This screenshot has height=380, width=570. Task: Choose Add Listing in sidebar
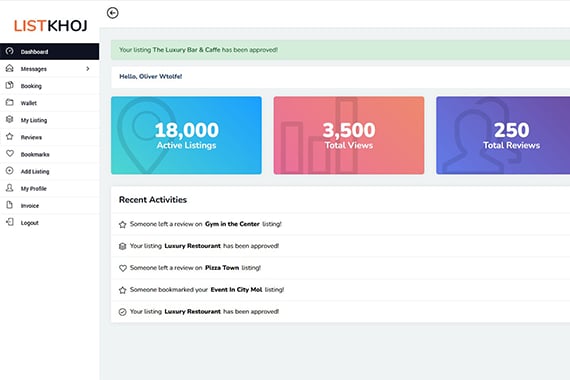(49, 171)
